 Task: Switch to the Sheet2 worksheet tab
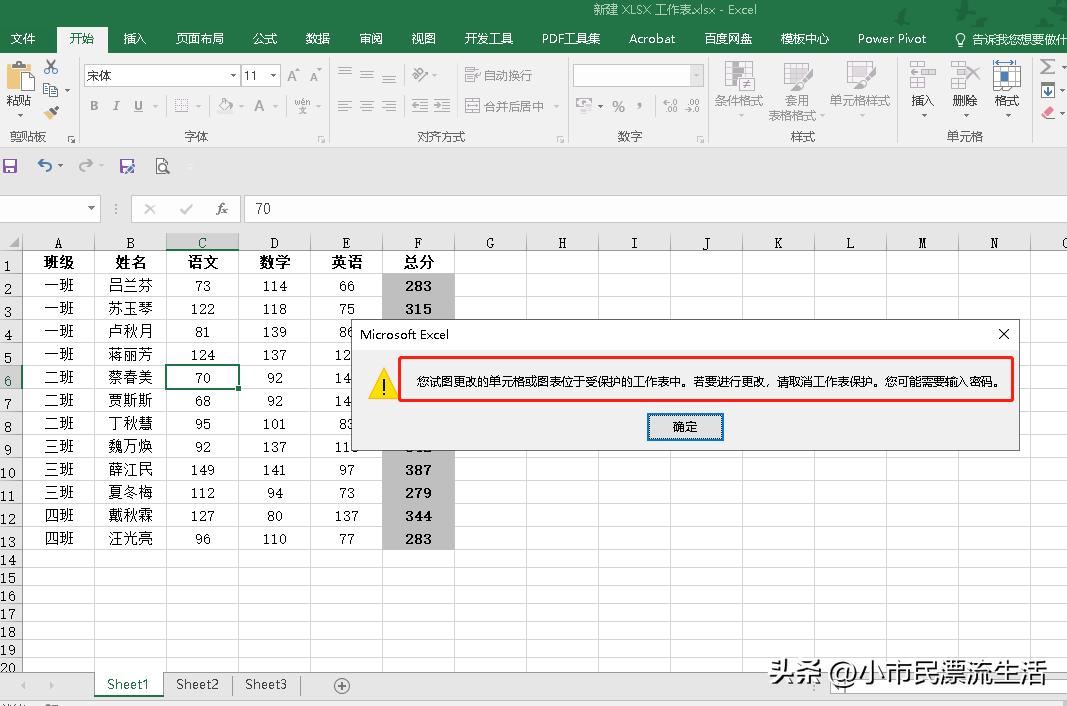196,684
